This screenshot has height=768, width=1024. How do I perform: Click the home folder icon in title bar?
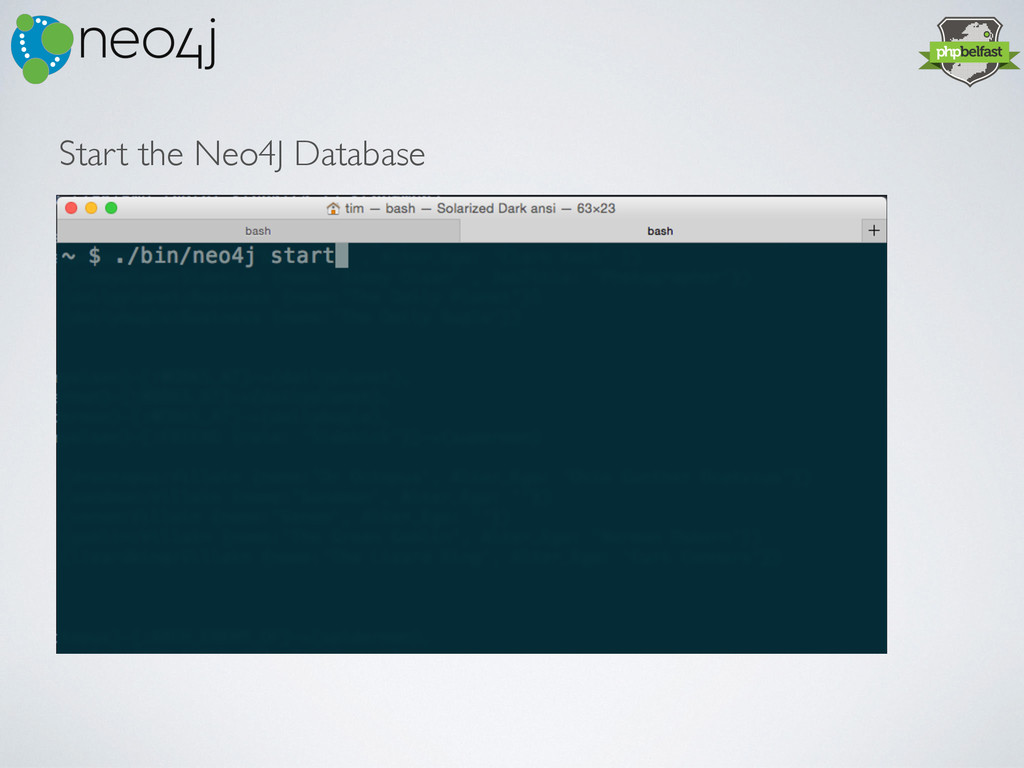333,208
